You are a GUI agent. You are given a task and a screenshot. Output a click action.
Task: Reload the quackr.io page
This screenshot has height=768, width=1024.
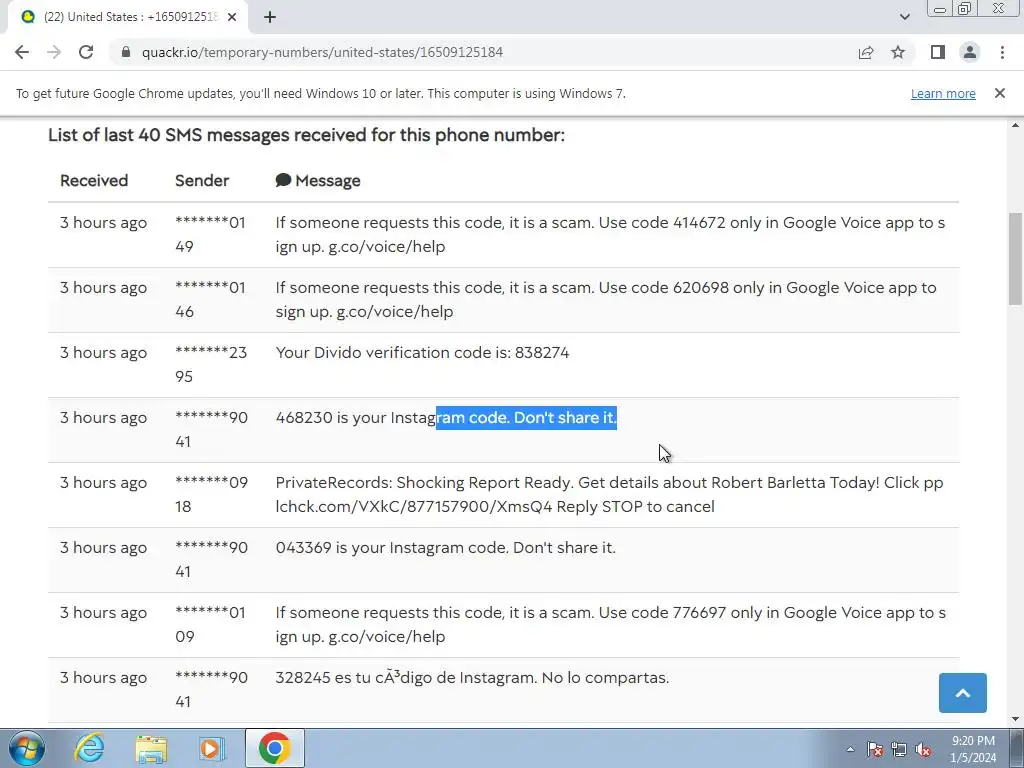click(86, 52)
